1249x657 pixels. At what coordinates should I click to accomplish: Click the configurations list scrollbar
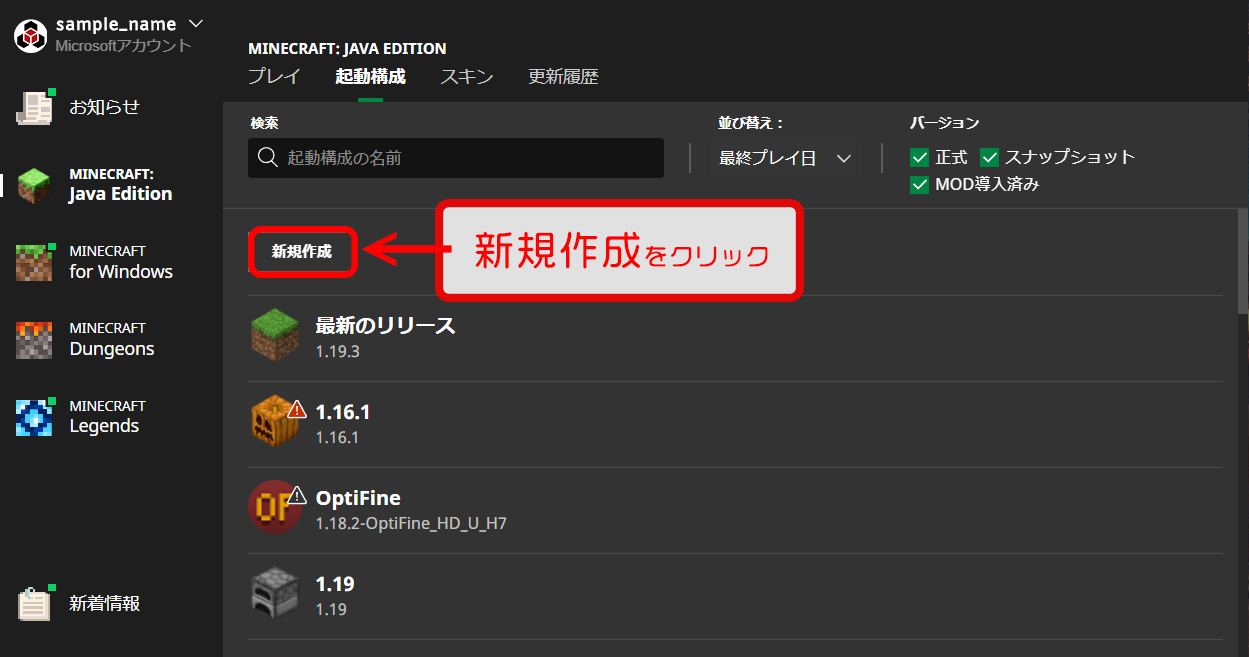(x=1243, y=260)
